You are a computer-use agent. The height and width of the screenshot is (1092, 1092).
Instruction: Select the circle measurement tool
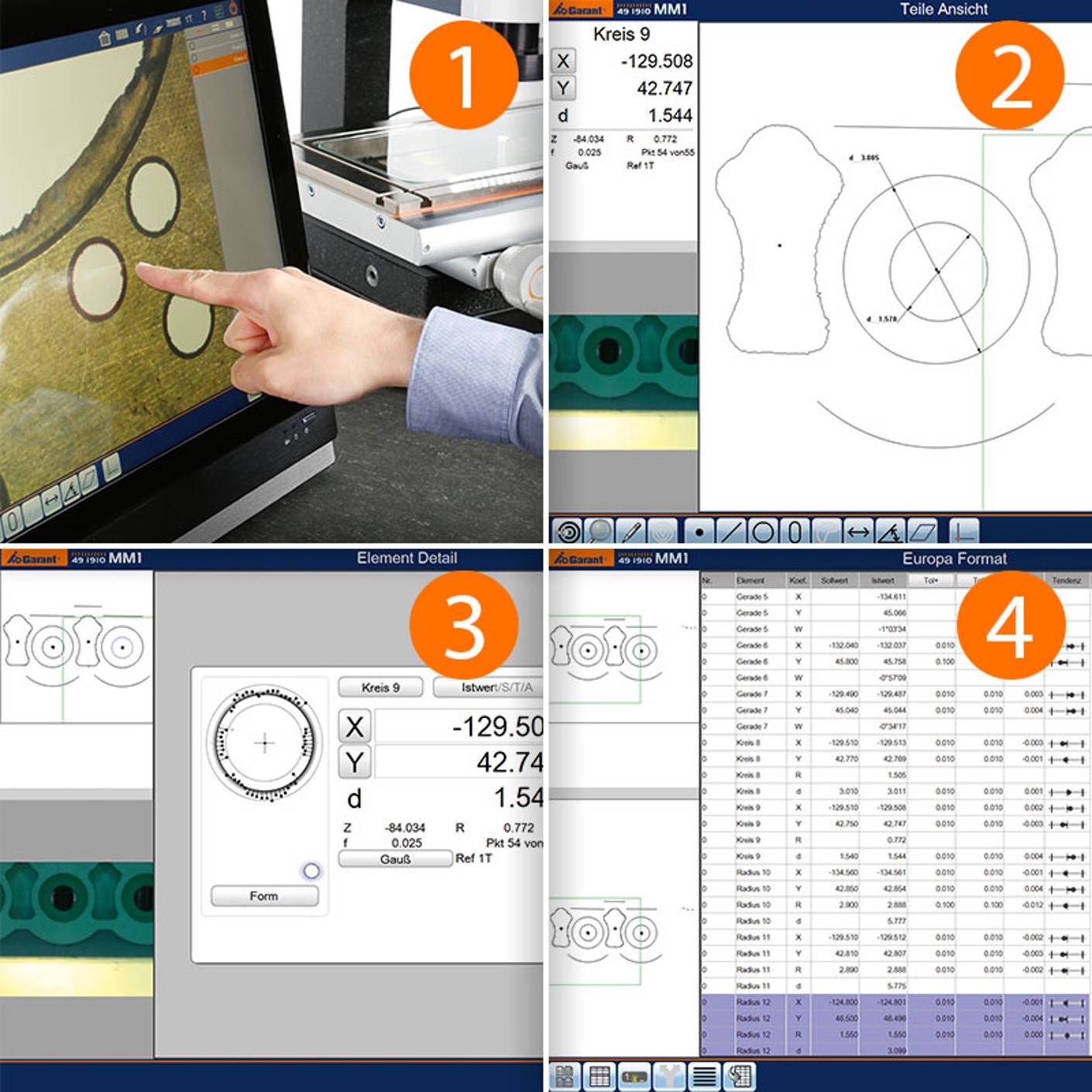click(763, 531)
